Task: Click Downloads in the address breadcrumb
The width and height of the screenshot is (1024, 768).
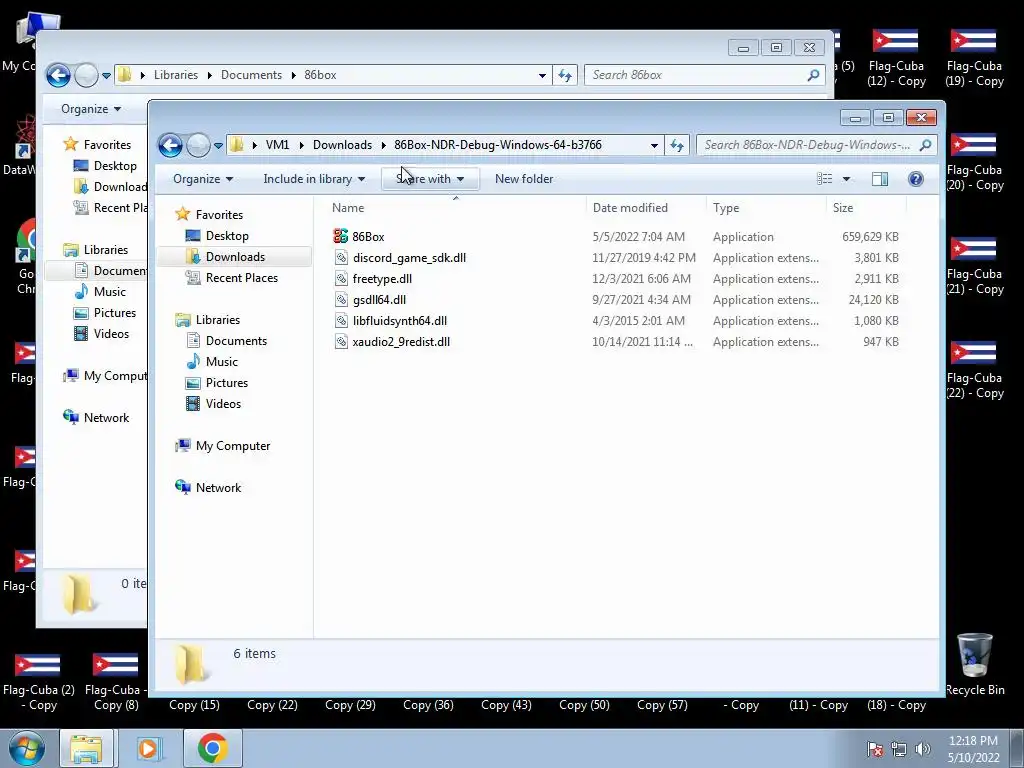Action: 342,145
